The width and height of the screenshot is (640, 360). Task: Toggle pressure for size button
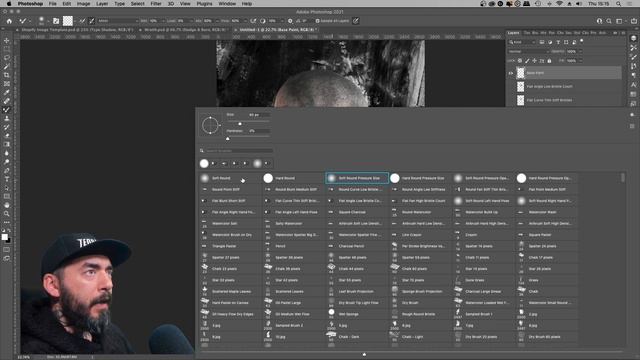tap(356, 21)
